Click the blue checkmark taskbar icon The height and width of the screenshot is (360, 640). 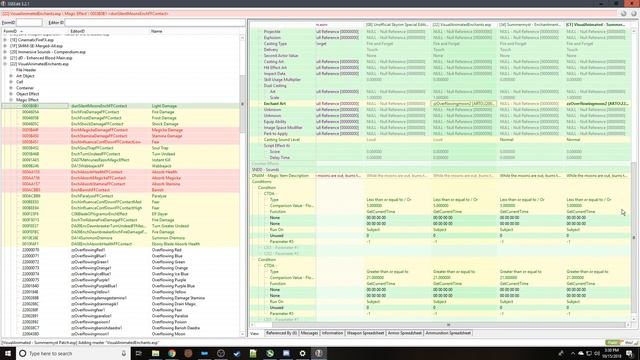(237, 353)
